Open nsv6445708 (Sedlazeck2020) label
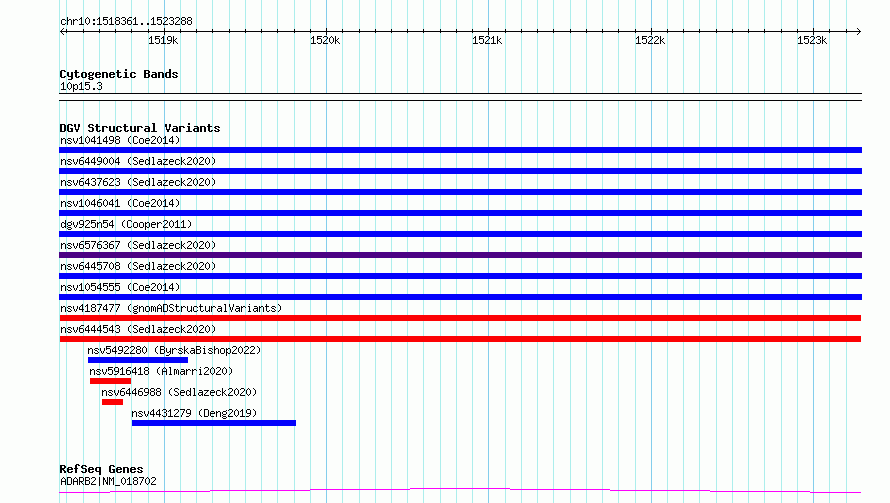890x503 pixels. click(138, 266)
